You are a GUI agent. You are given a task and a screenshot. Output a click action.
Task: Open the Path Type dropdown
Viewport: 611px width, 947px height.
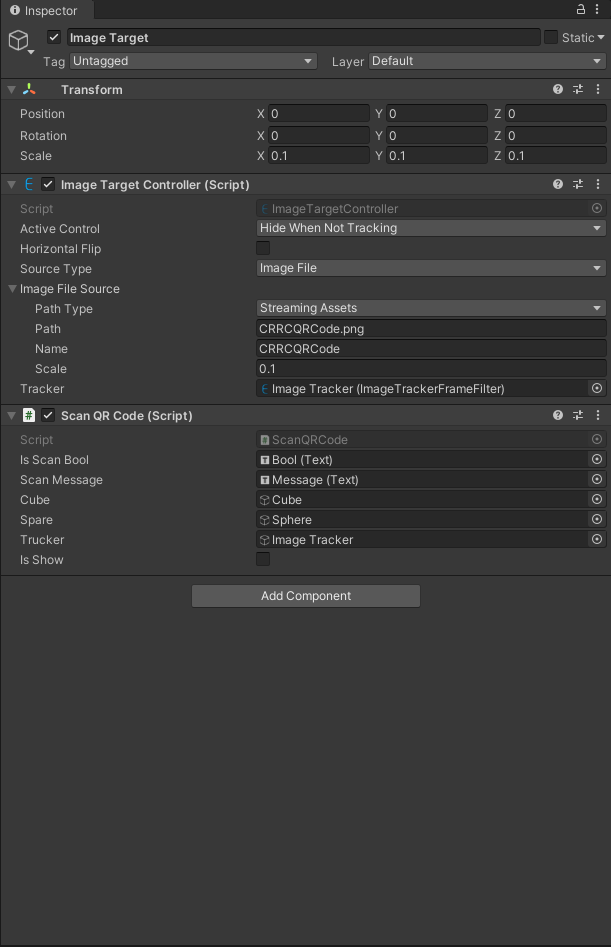click(430, 308)
